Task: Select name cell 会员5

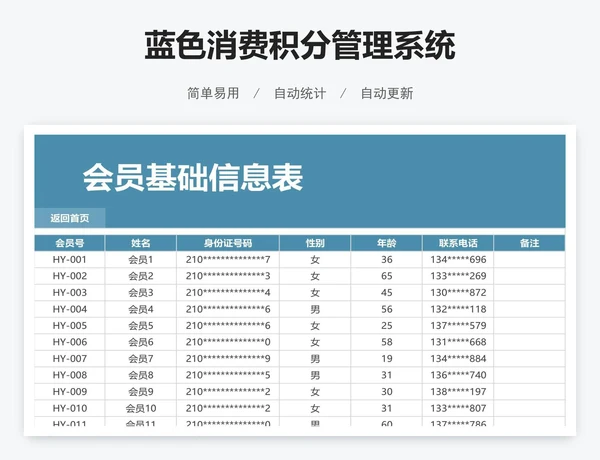Action: (141, 325)
